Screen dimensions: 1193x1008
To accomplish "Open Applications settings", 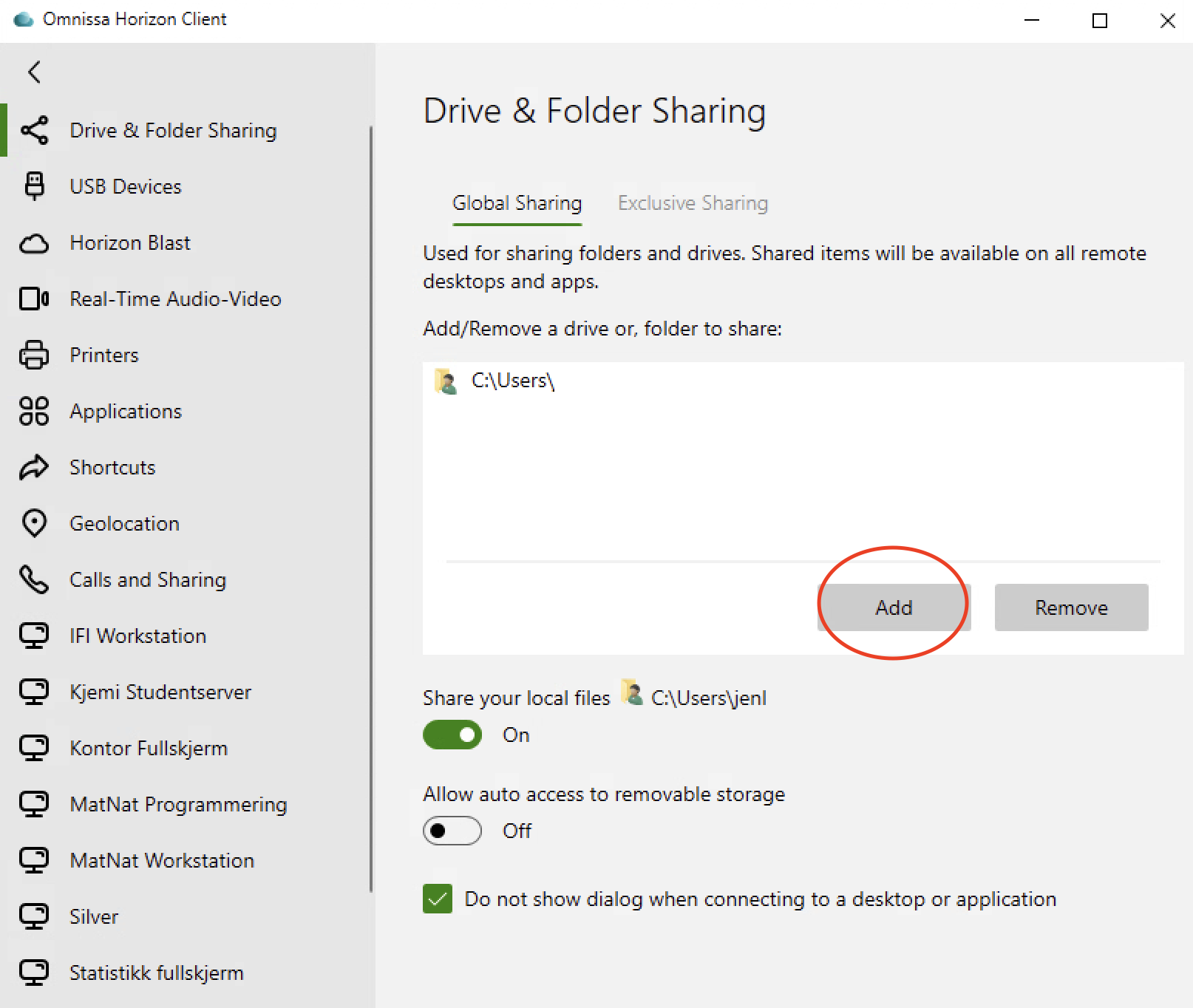I will (x=188, y=411).
